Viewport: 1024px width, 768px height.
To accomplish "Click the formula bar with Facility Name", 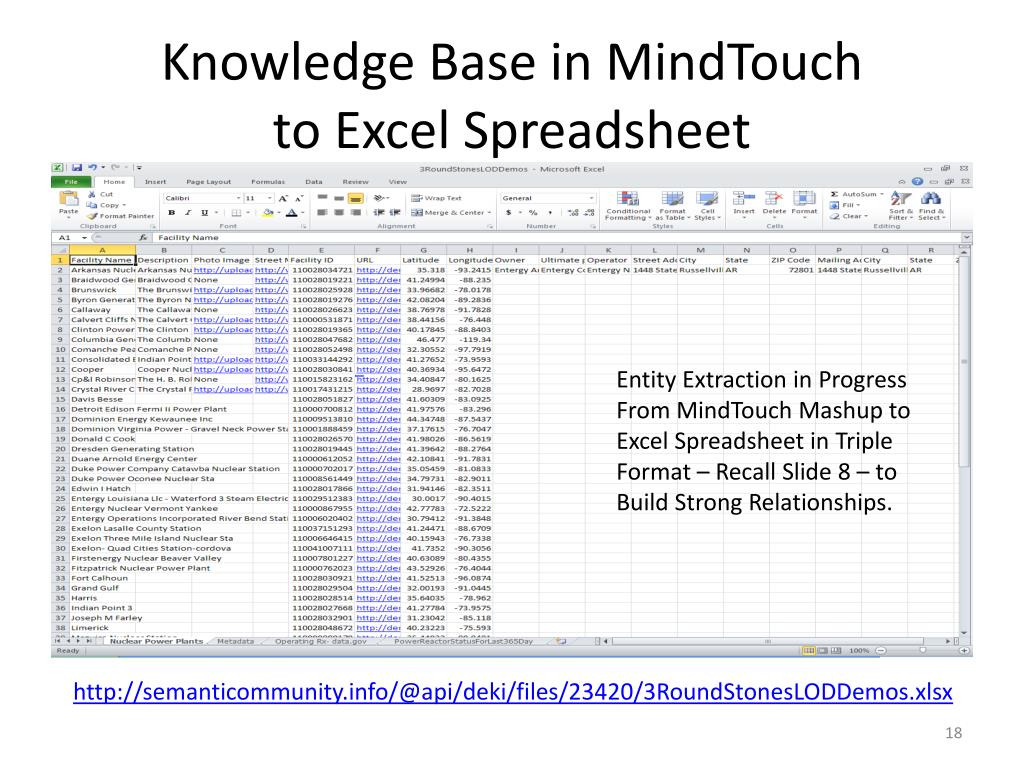I will tap(558, 238).
